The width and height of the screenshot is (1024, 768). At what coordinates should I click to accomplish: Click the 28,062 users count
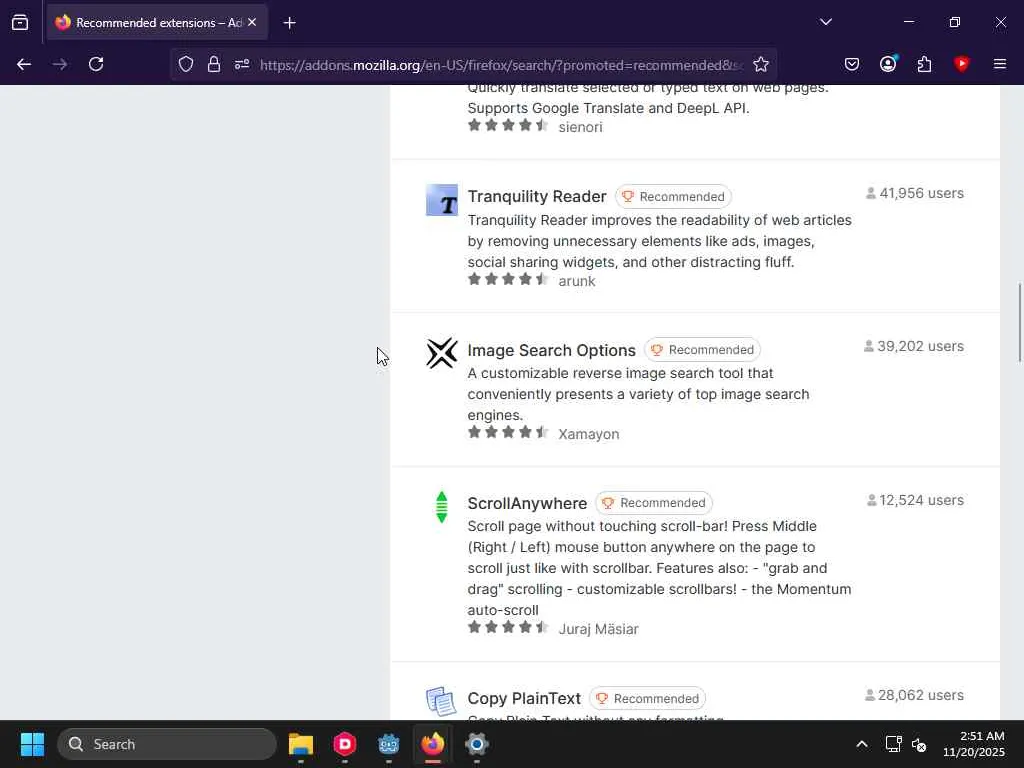point(914,696)
